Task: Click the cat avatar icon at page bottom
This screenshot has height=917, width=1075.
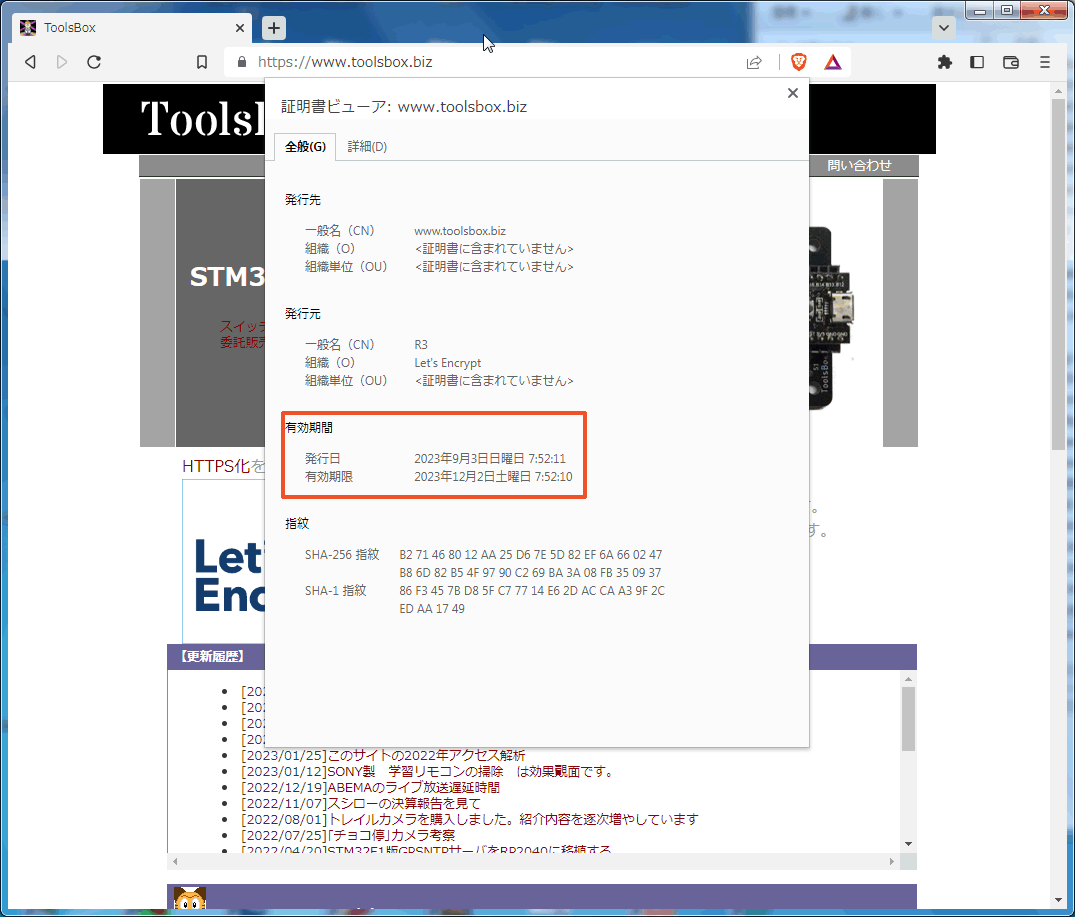Action: pyautogui.click(x=190, y=898)
